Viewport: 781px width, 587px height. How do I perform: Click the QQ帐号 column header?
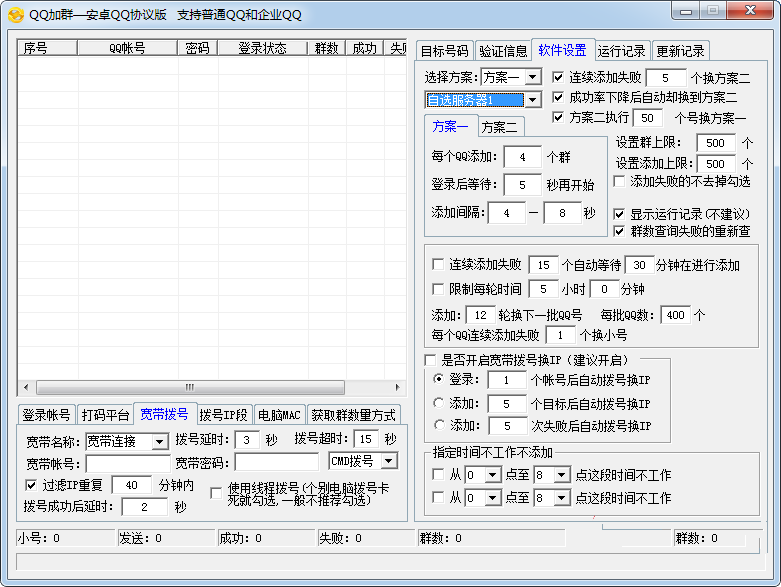[x=128, y=48]
